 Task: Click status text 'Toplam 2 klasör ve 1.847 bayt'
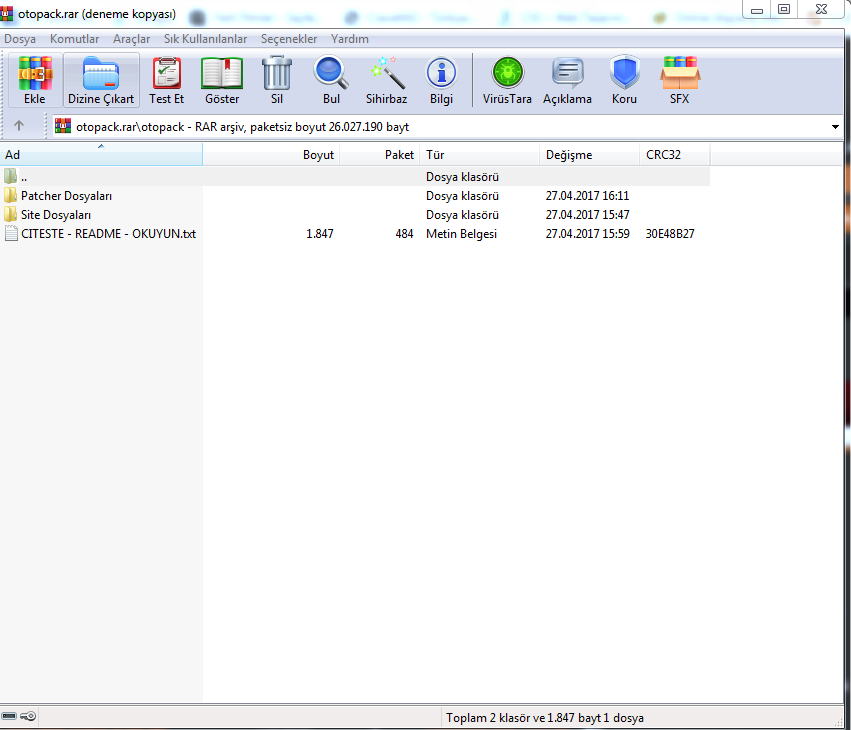point(523,718)
